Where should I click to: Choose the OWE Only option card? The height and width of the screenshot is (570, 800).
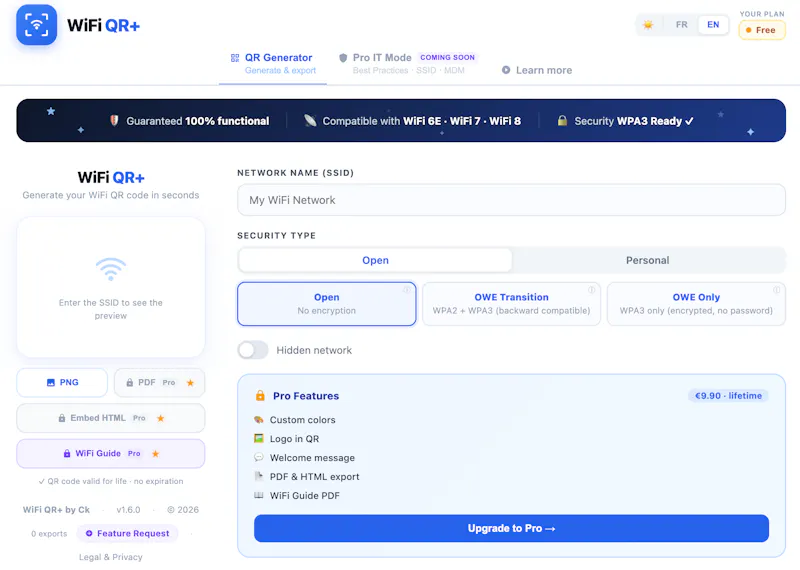tap(696, 304)
